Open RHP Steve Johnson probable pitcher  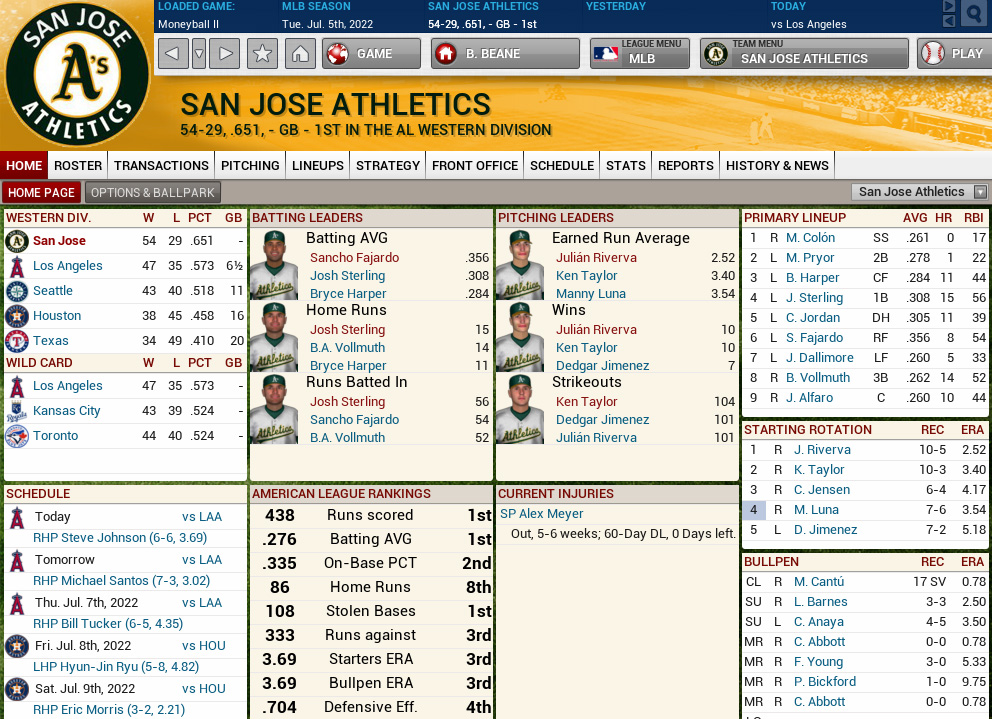pyautogui.click(x=120, y=537)
